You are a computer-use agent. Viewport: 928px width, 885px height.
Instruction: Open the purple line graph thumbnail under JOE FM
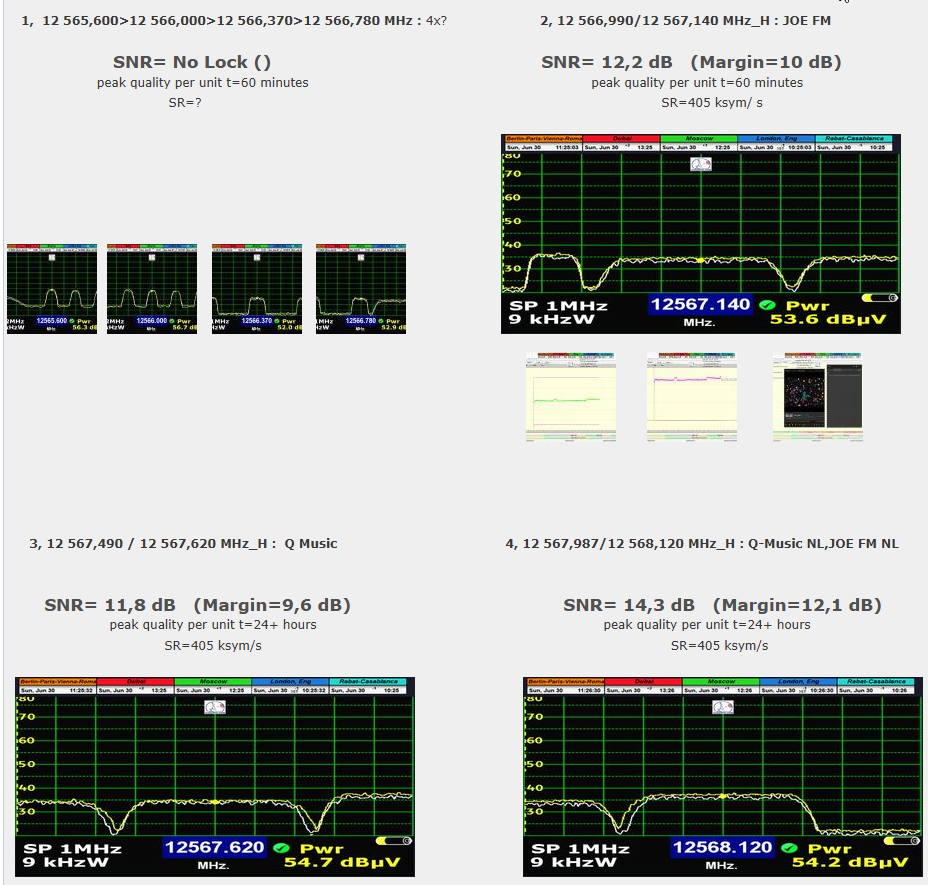coord(691,396)
